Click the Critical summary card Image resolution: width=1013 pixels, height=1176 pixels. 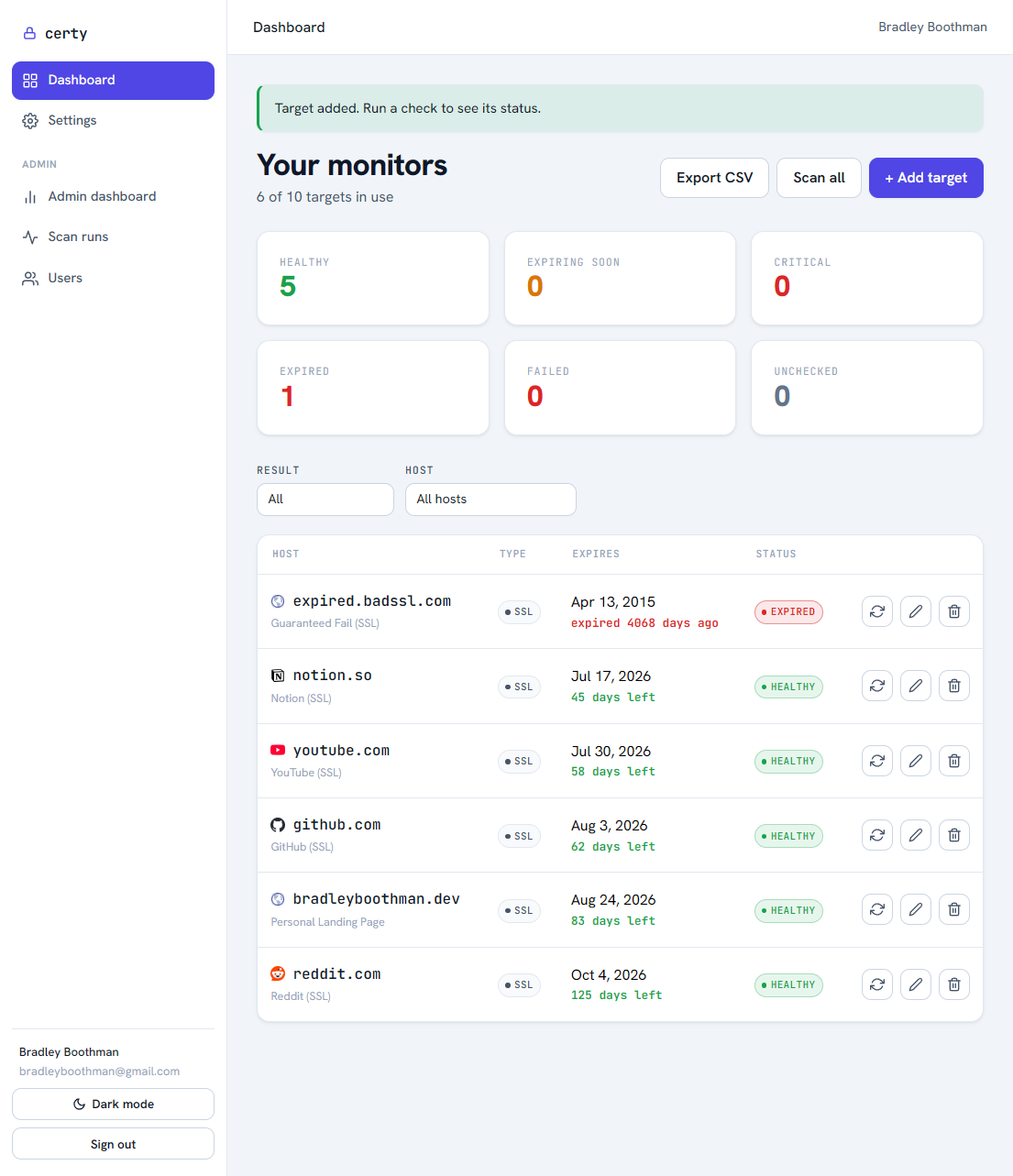867,278
